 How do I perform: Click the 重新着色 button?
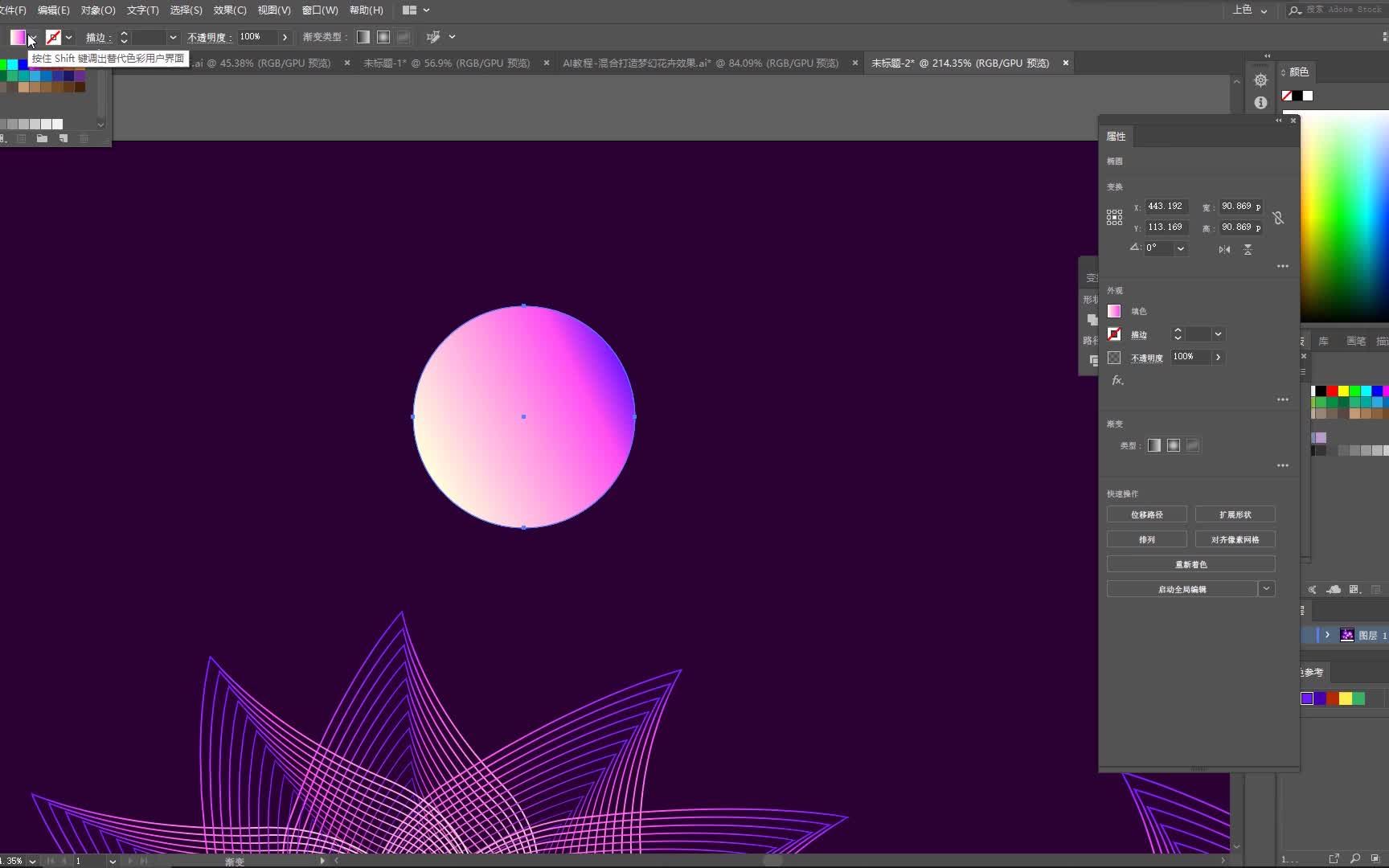1191,564
